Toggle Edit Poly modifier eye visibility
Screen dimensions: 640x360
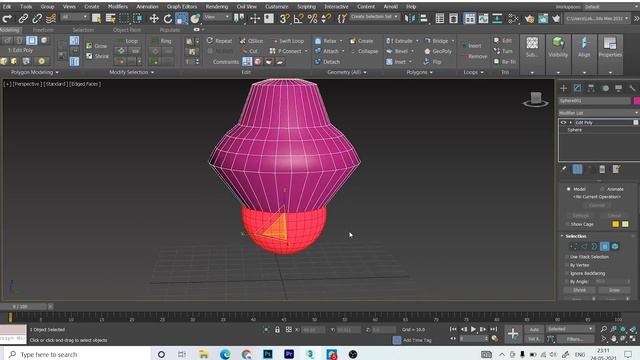(x=564, y=122)
